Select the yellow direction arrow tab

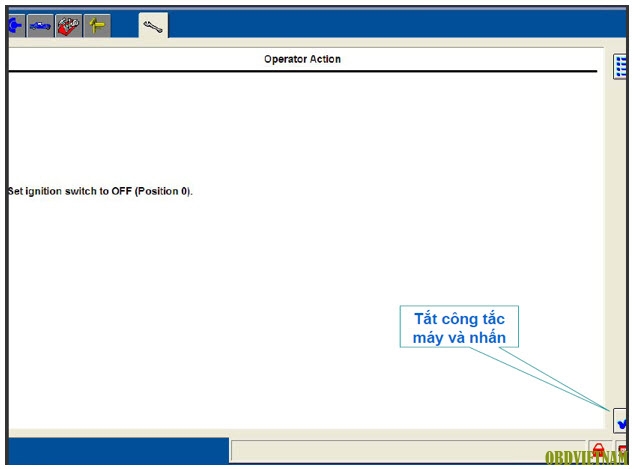(x=97, y=26)
